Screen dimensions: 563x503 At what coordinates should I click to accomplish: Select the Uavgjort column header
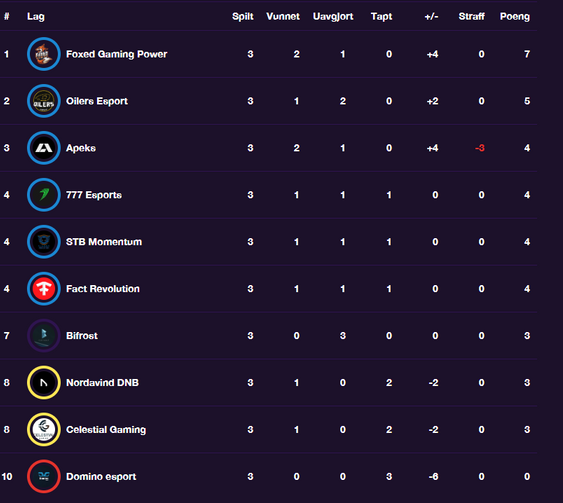(x=333, y=17)
